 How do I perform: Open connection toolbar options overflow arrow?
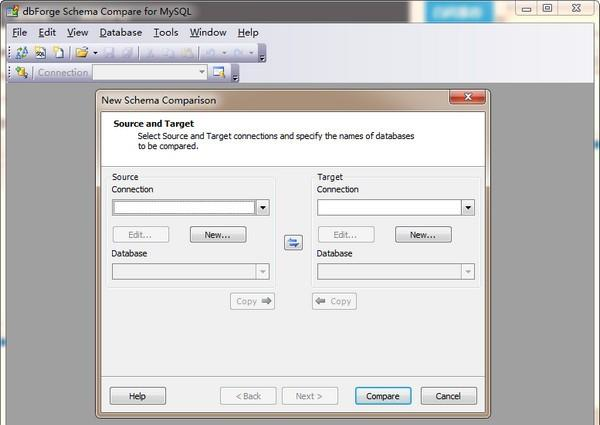pyautogui.click(x=235, y=73)
